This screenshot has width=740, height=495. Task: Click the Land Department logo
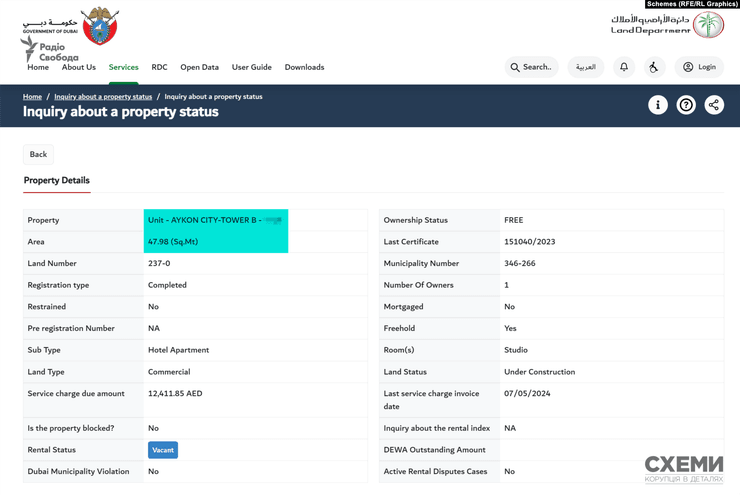click(667, 24)
